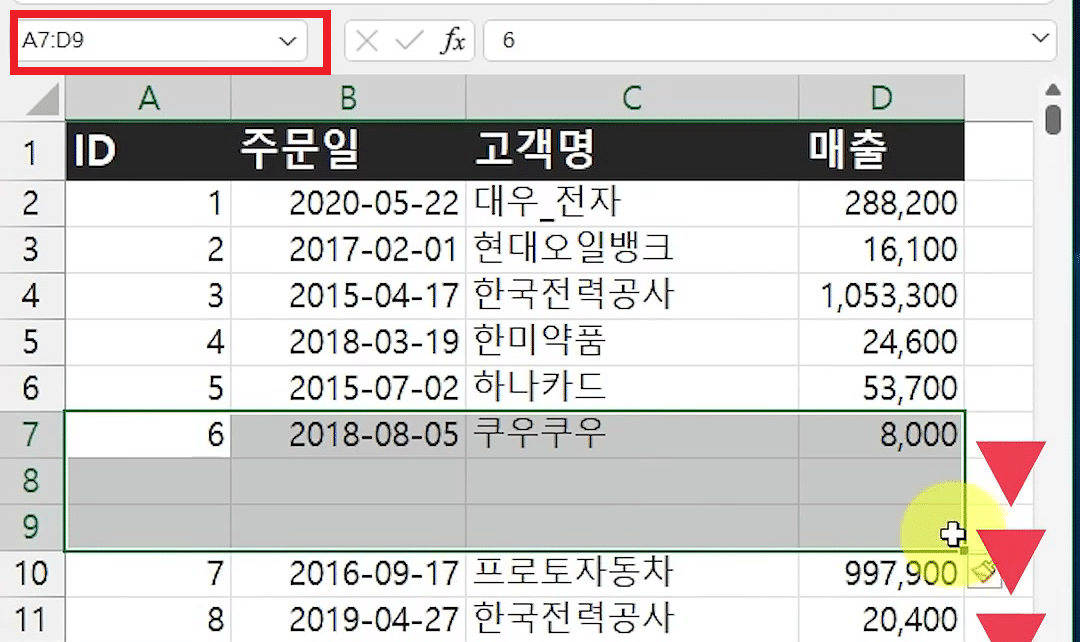The height and width of the screenshot is (642, 1080).
Task: Select the customer cell 하나카드
Action: pyautogui.click(x=632, y=389)
